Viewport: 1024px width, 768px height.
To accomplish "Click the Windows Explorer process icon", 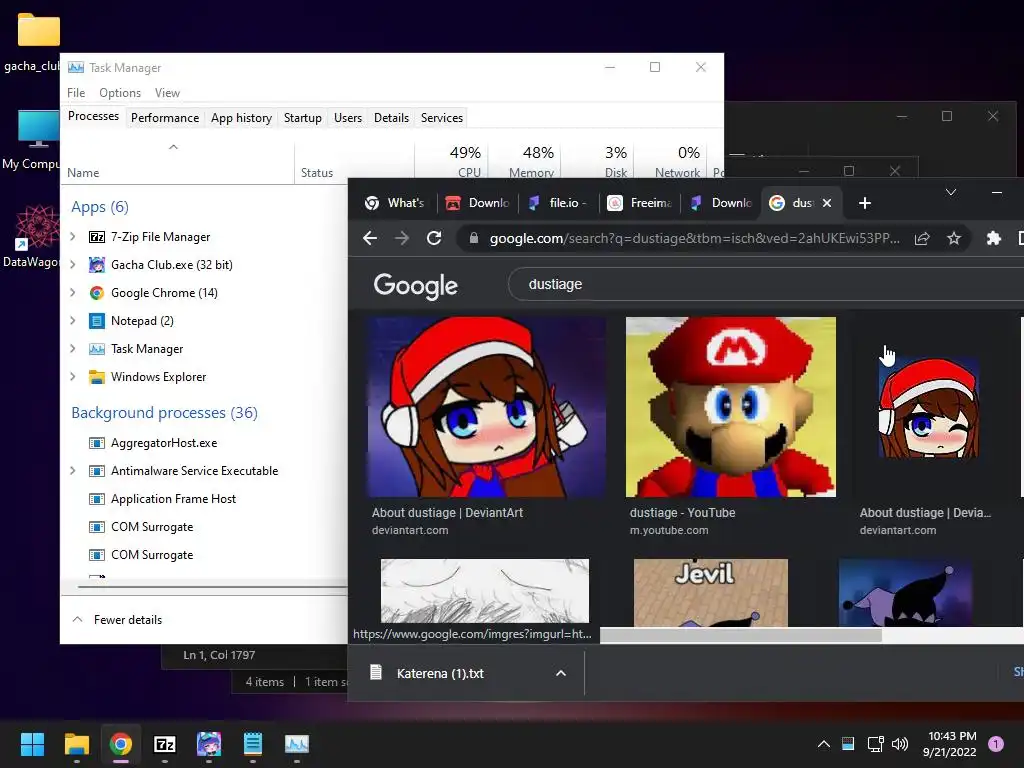I will click(97, 377).
